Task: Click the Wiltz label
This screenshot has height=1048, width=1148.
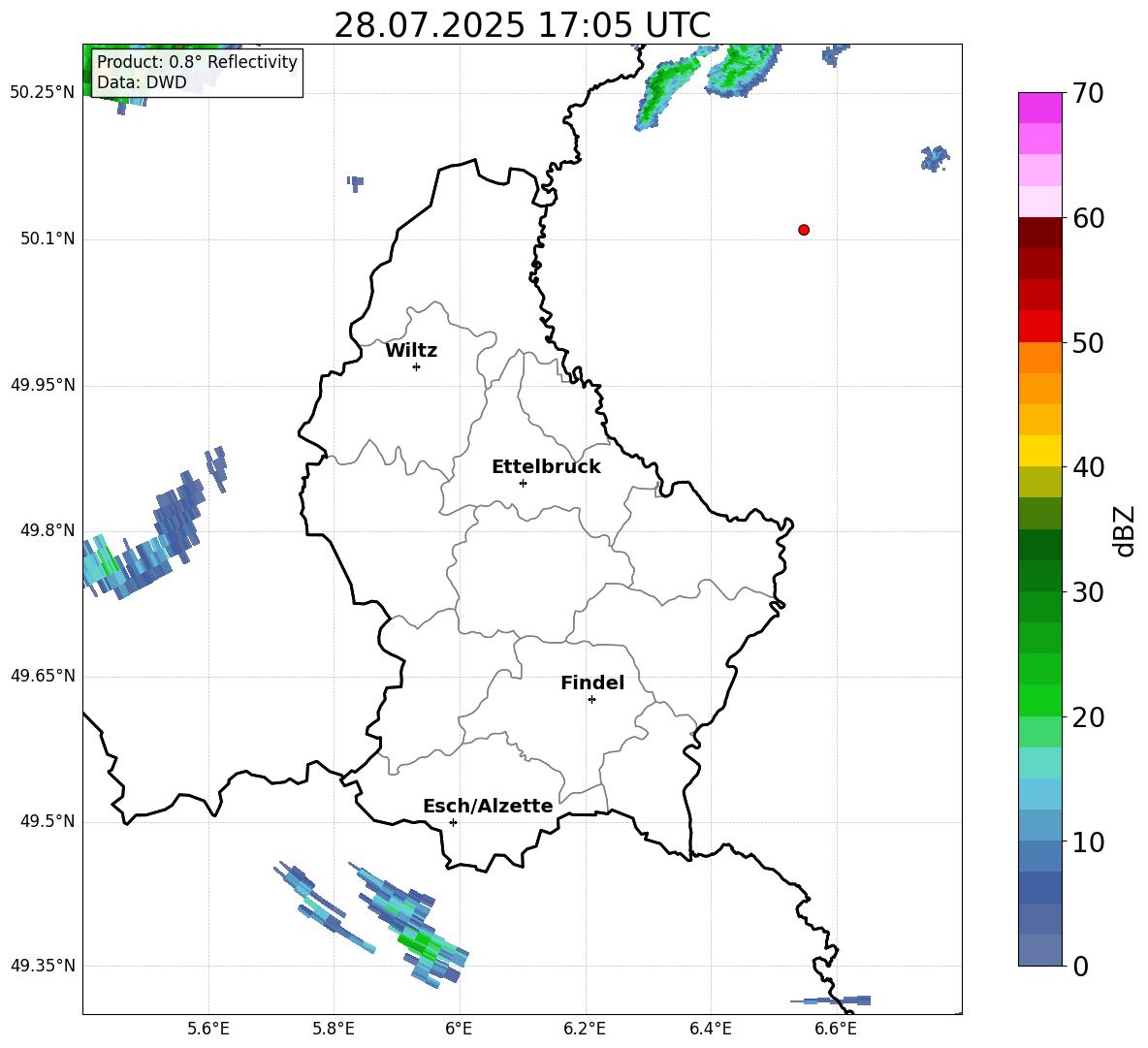Action: pos(411,351)
